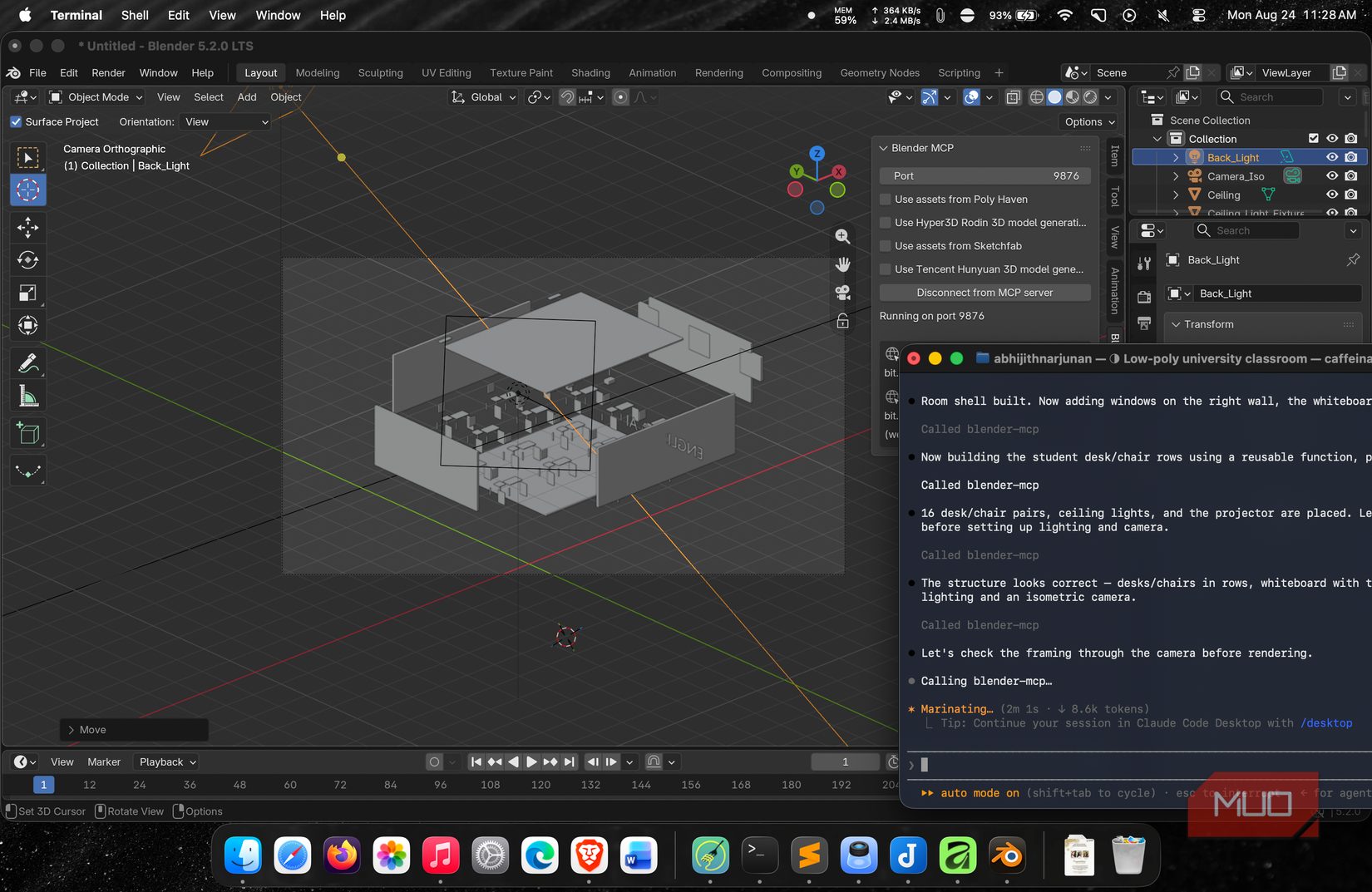
Task: Switch to wireframe viewport shading
Action: click(1037, 97)
